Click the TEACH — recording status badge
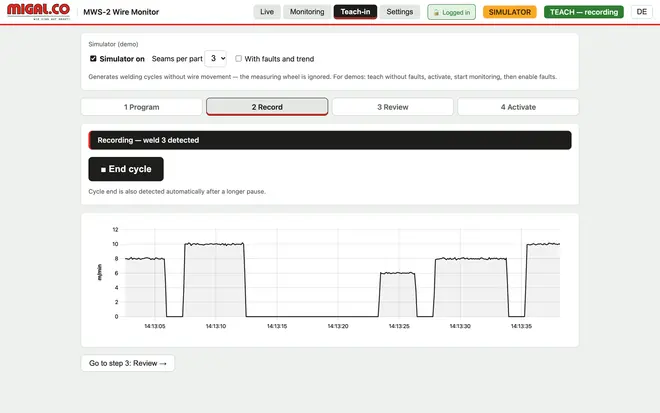 pyautogui.click(x=584, y=12)
